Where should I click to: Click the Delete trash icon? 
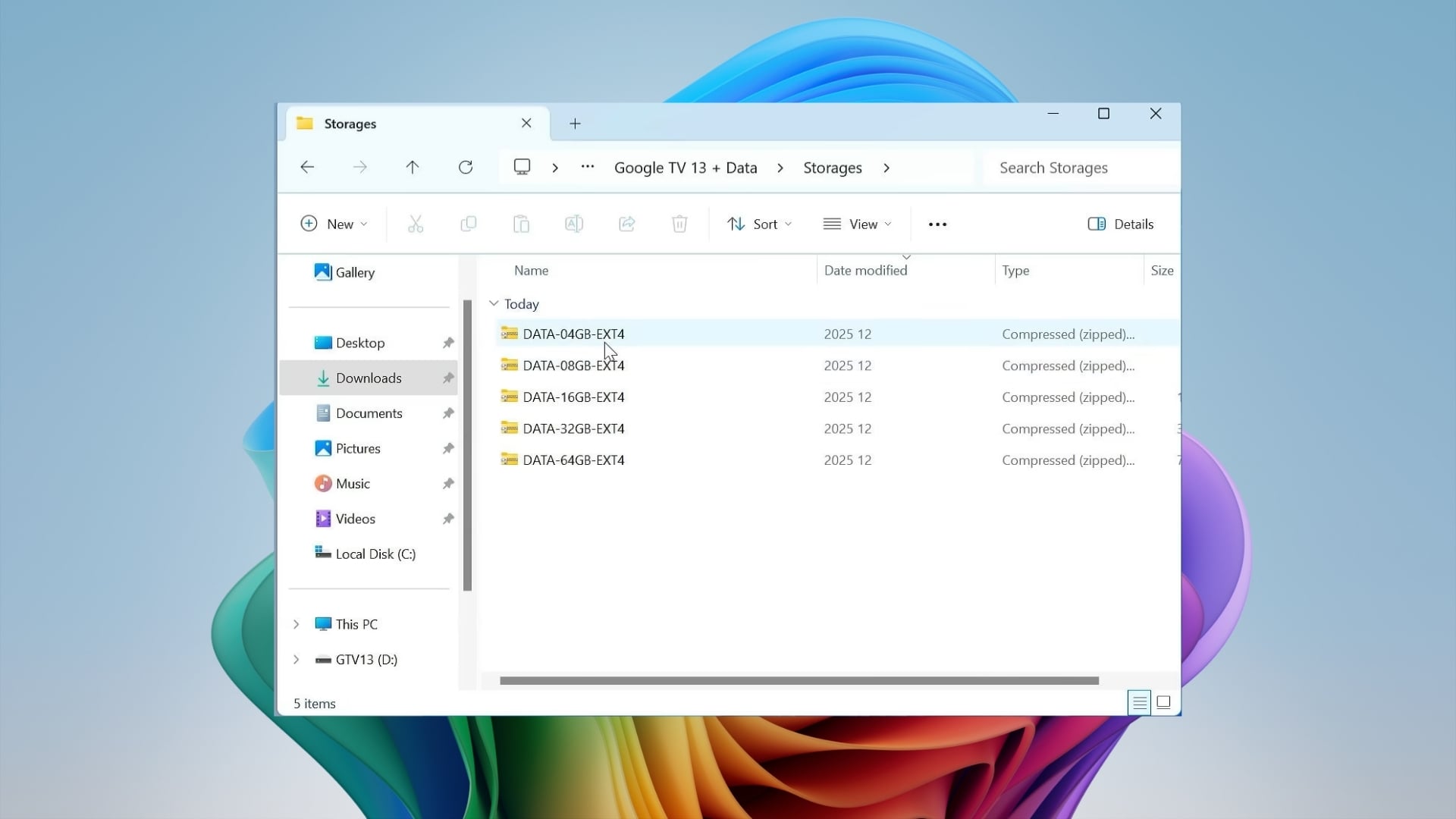[679, 224]
